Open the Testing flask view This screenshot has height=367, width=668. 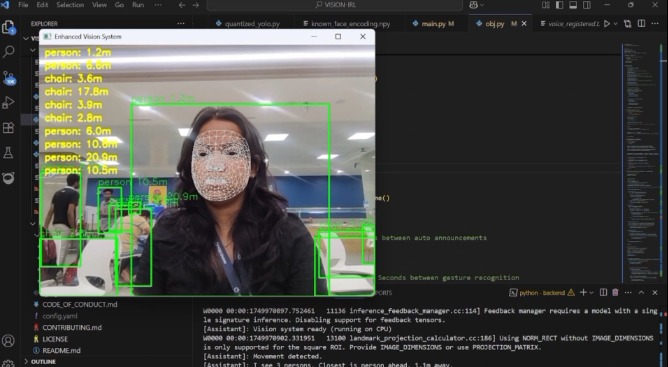[9, 153]
